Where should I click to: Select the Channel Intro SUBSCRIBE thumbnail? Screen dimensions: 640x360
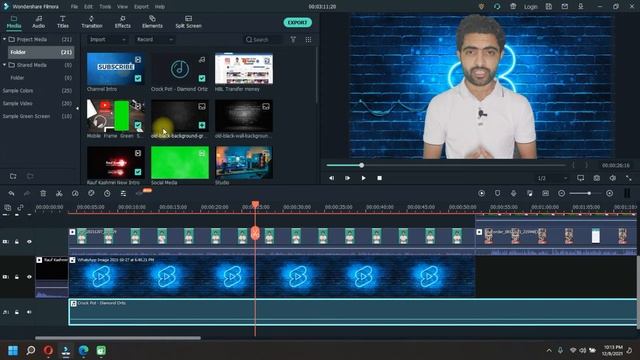tap(116, 69)
